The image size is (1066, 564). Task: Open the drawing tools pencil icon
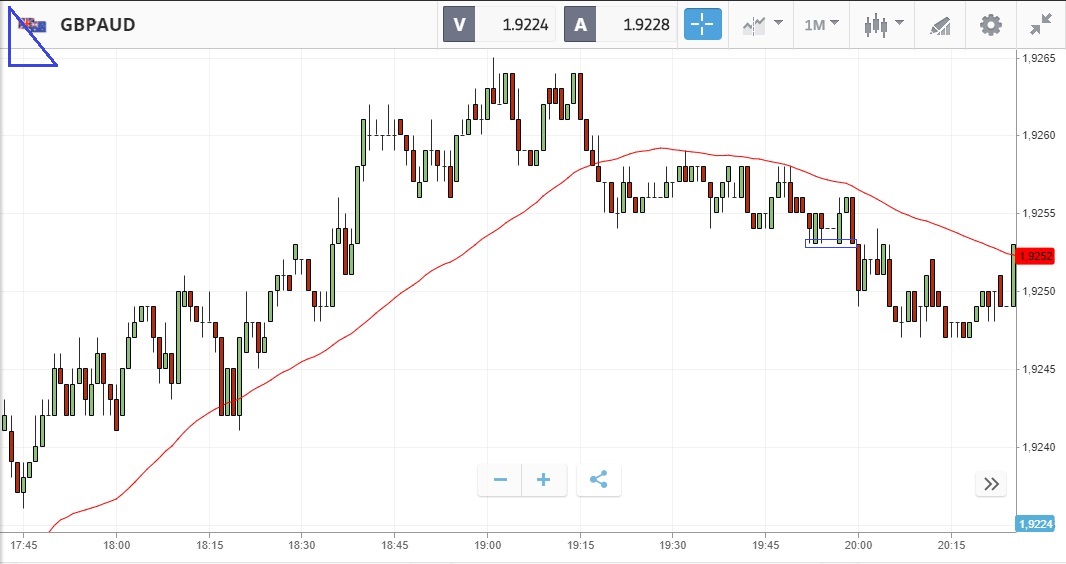[940, 24]
